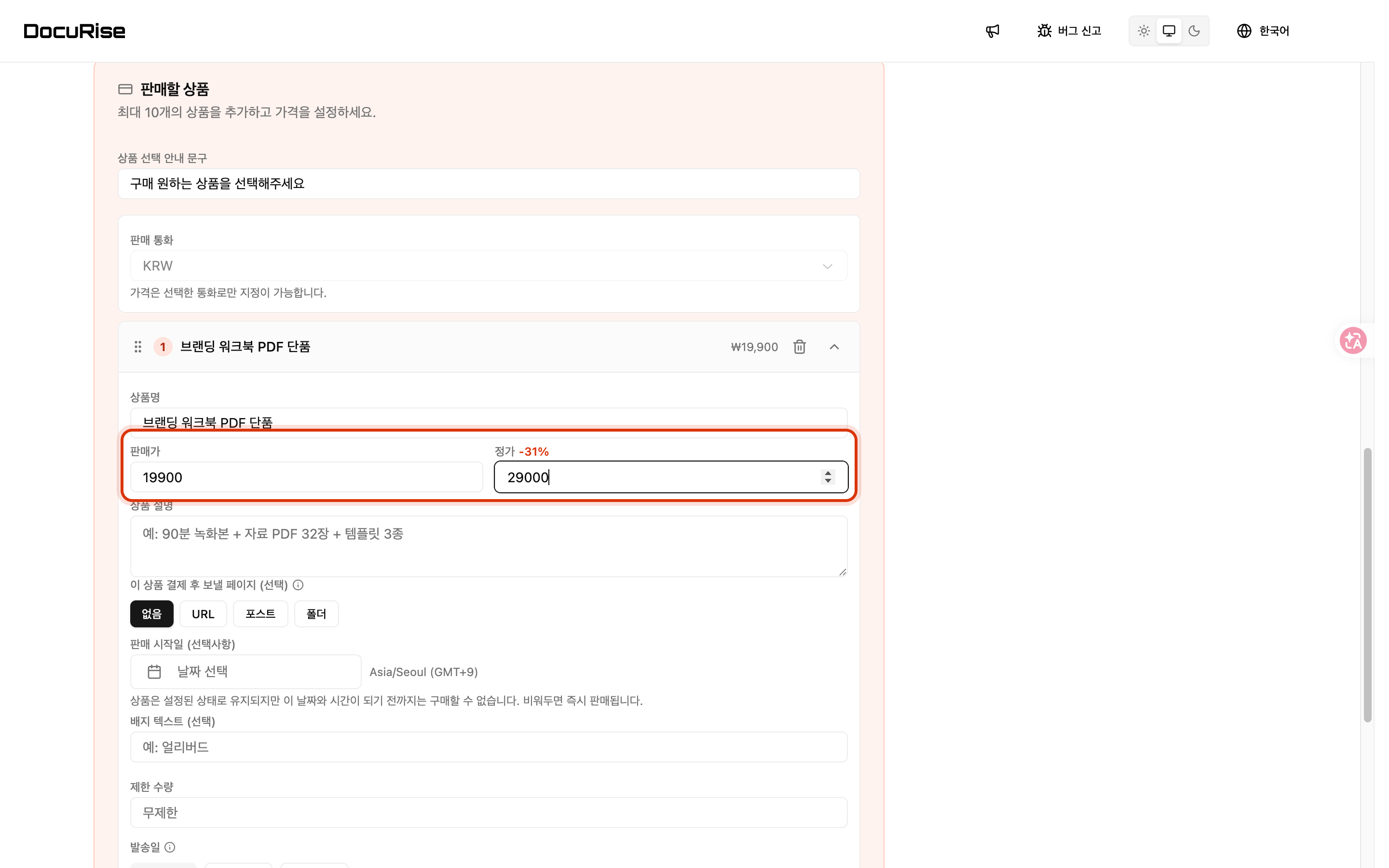Click the info icon next to 발송일
The height and width of the screenshot is (868, 1389).
170,847
